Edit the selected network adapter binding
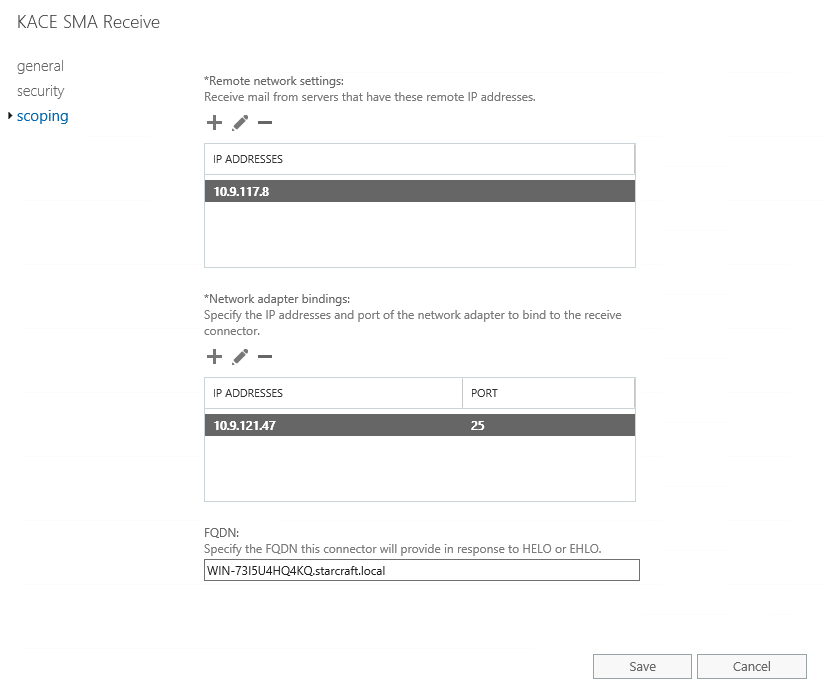 click(x=240, y=357)
